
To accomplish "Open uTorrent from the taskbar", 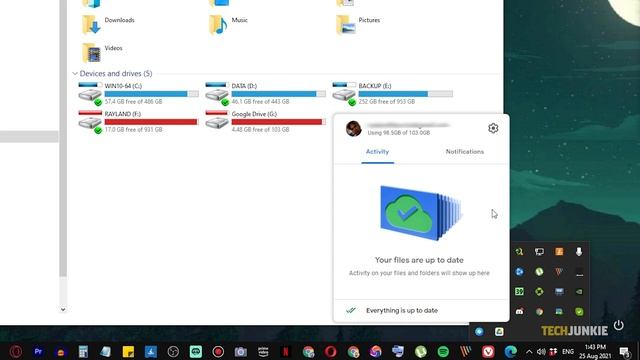I will [x=420, y=351].
